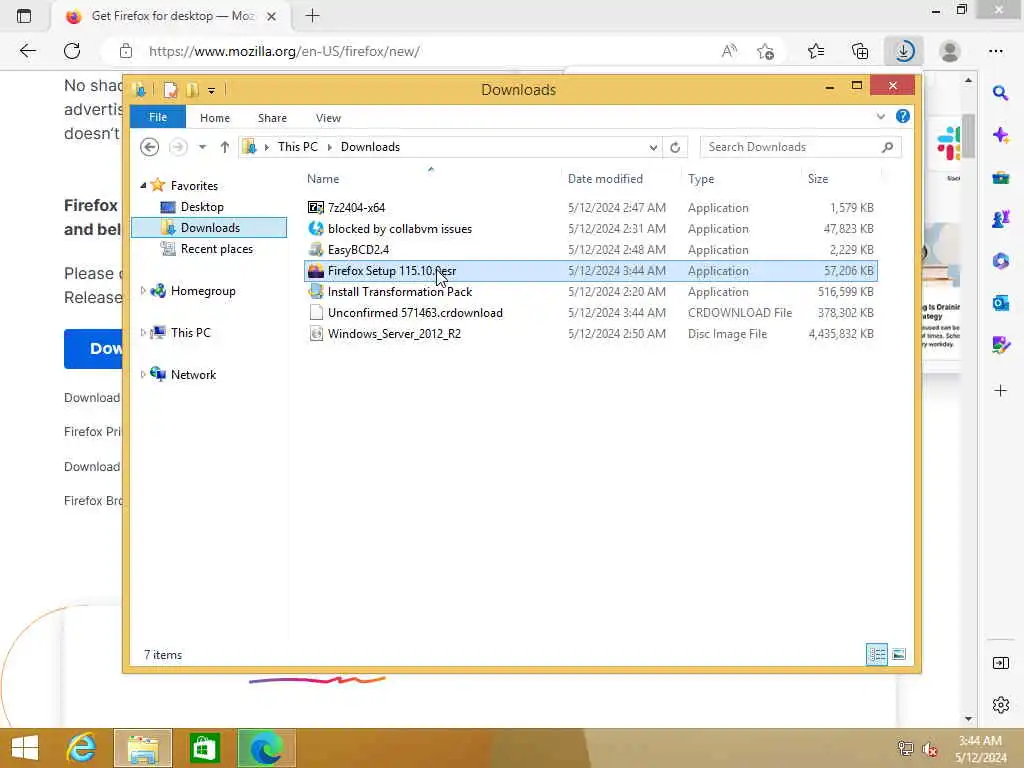Screen dimensions: 1024x768
Task: Expand the Network tree node
Action: pos(143,374)
